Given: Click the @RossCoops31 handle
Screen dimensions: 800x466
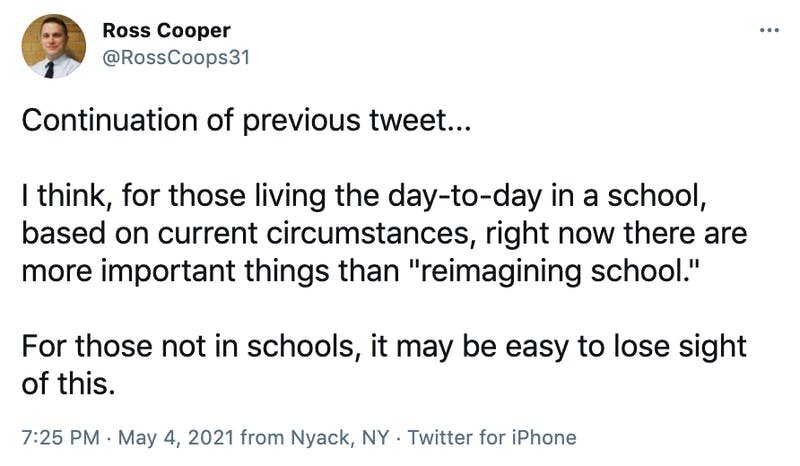Looking at the screenshot, I should (x=176, y=58).
